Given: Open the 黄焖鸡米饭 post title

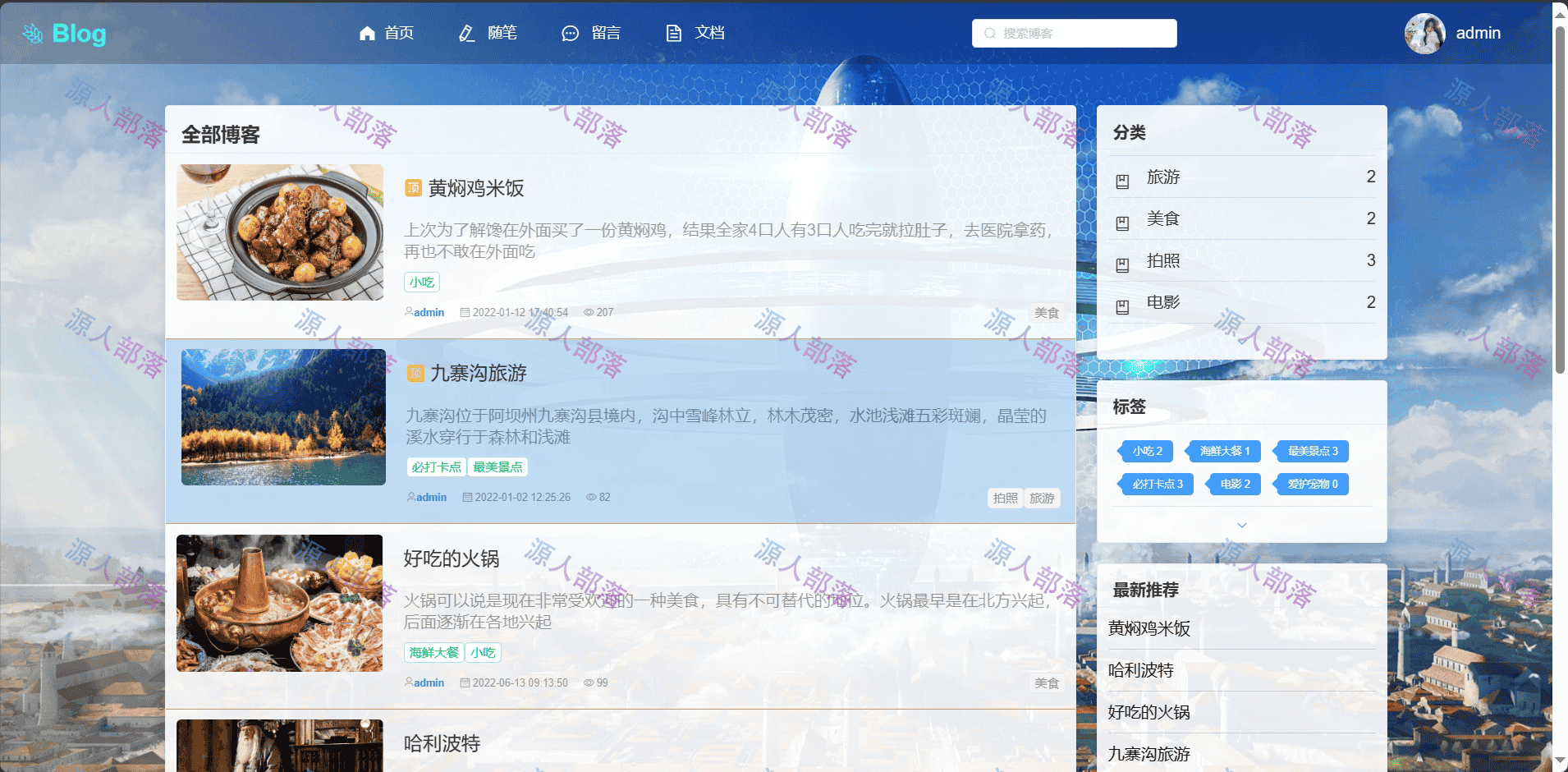Looking at the screenshot, I should tap(476, 188).
